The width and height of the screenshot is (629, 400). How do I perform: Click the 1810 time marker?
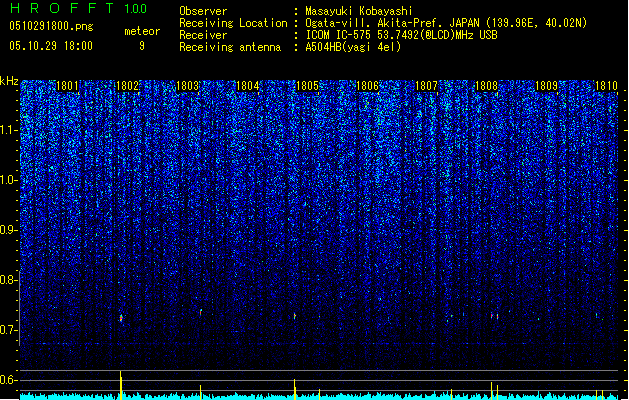[x=606, y=86]
